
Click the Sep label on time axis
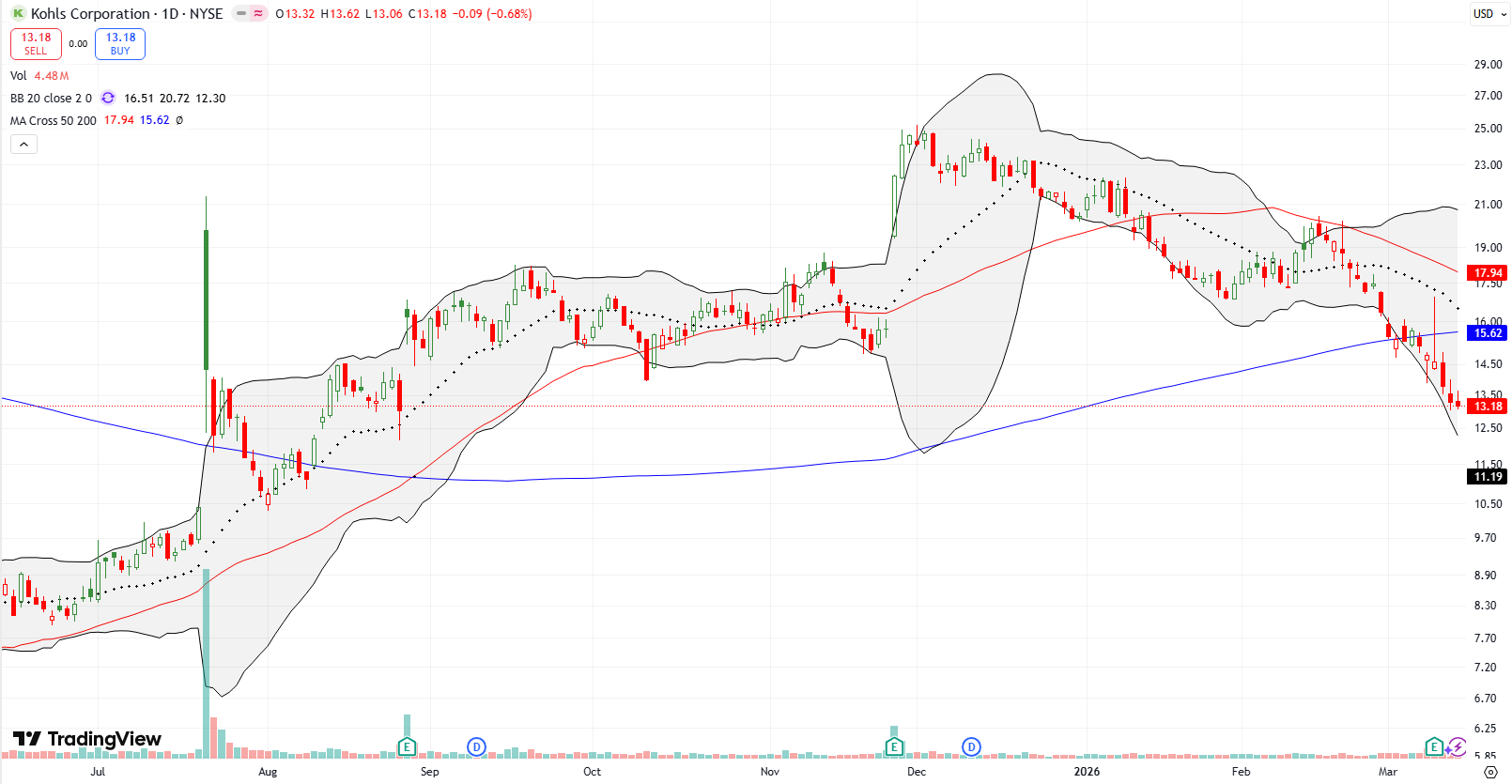(x=429, y=772)
